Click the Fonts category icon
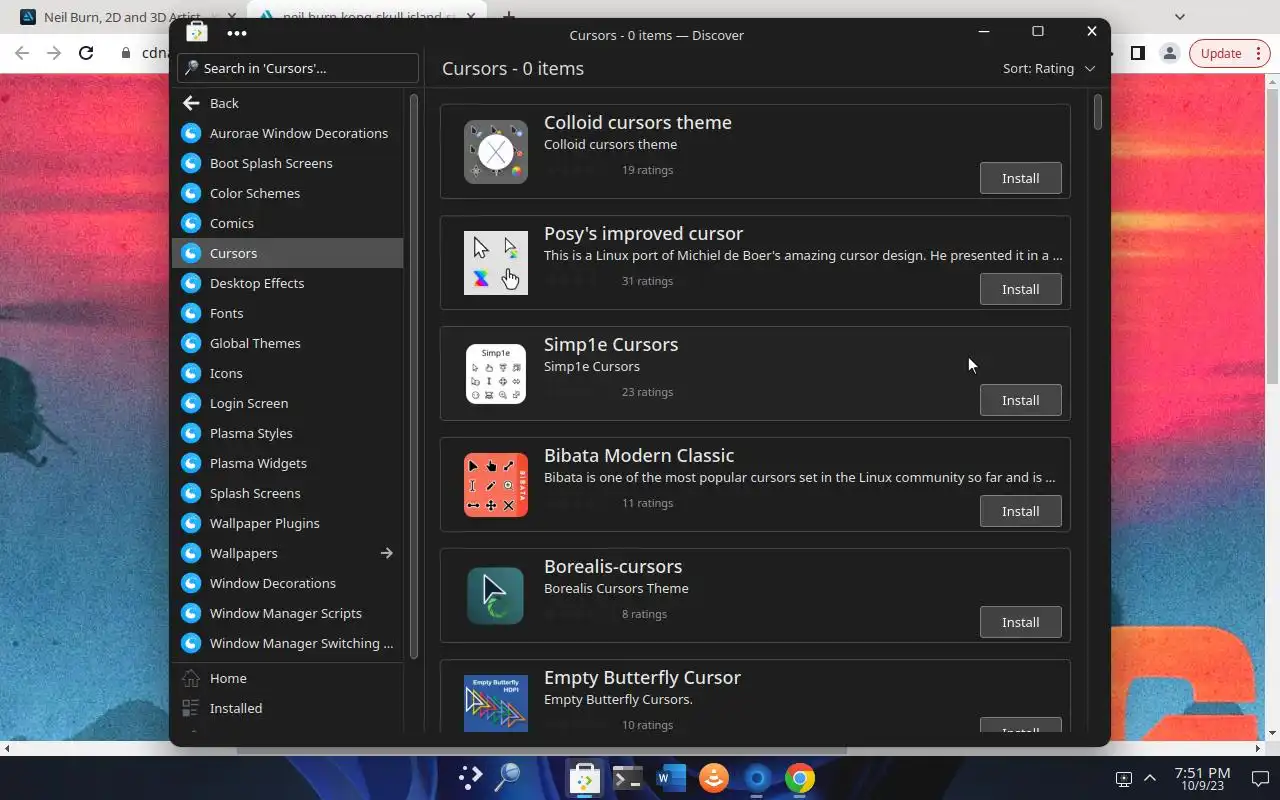1280x800 pixels. [191, 313]
